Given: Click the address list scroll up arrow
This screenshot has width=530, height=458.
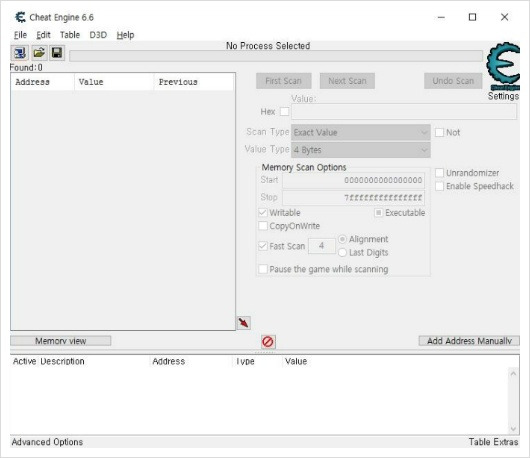Looking at the screenshot, I should (x=513, y=373).
